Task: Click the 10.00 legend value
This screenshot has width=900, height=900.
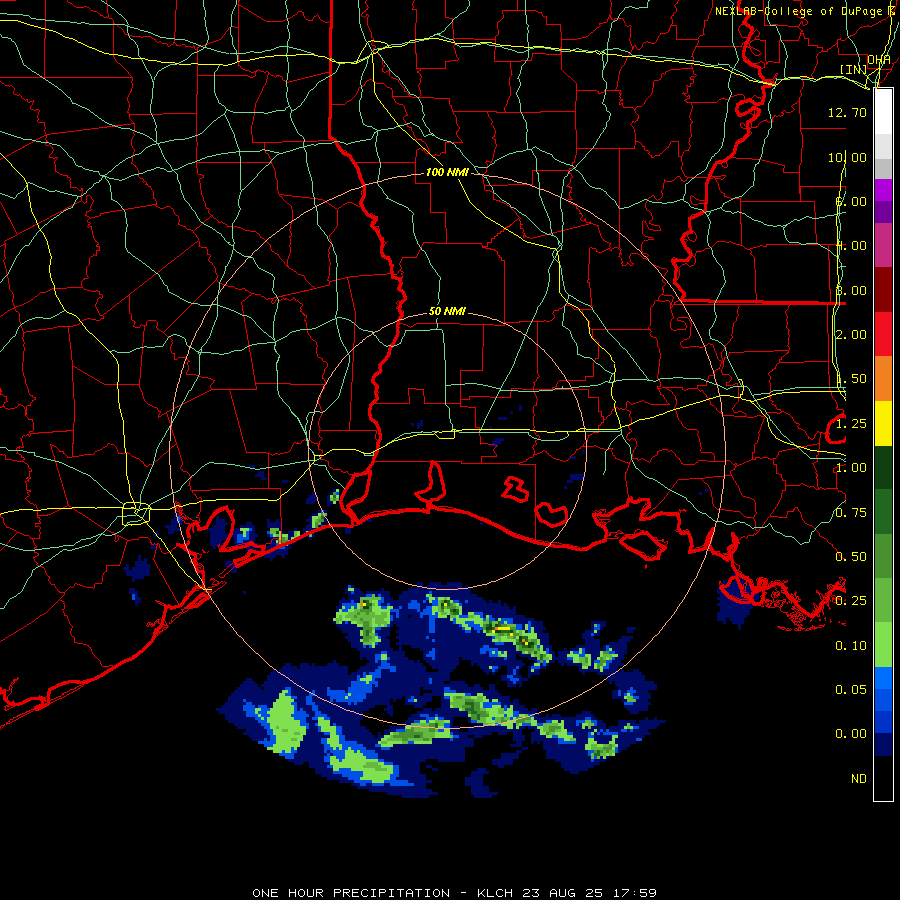Action: [847, 157]
